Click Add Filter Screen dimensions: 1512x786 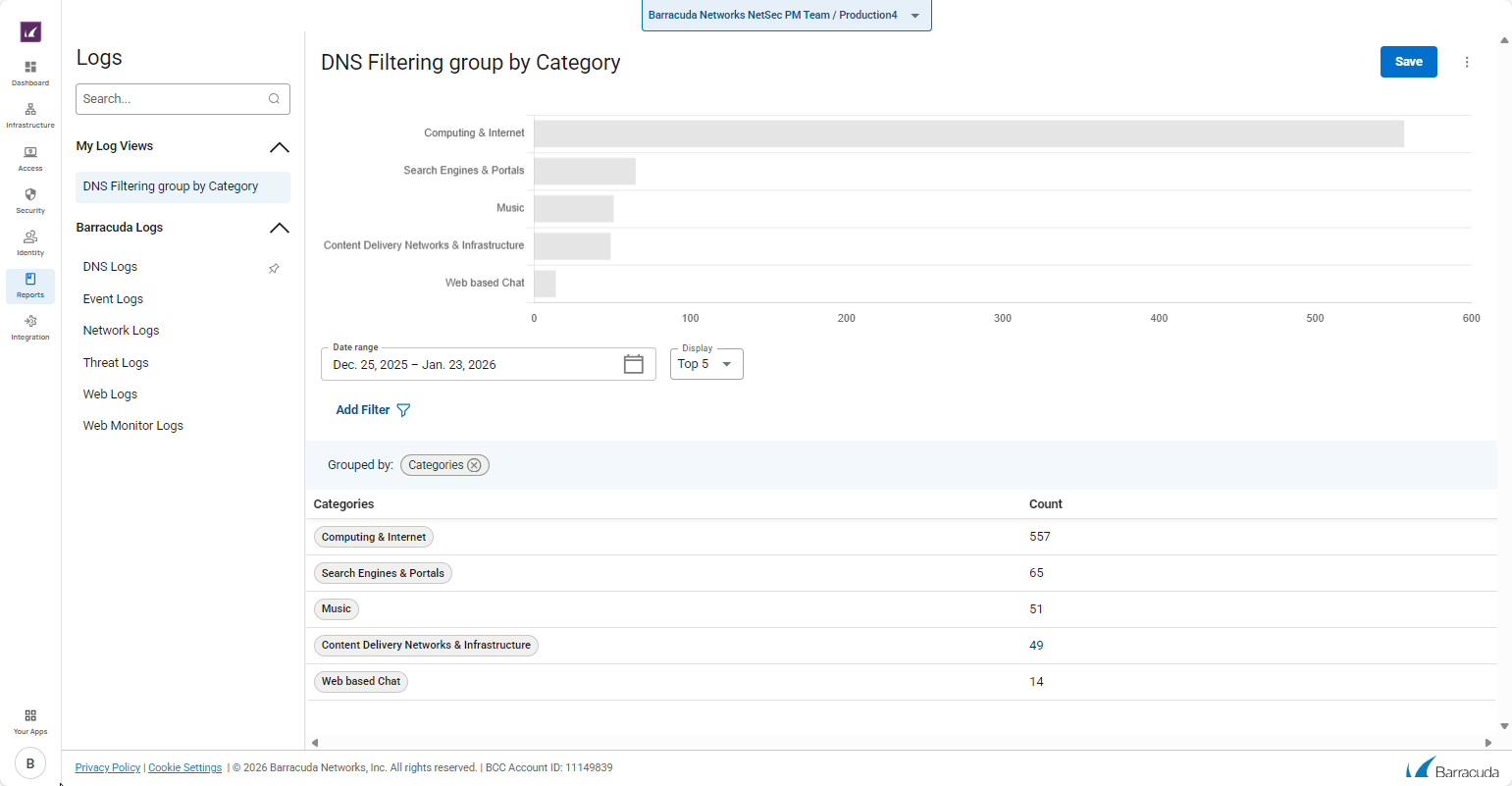pos(373,410)
